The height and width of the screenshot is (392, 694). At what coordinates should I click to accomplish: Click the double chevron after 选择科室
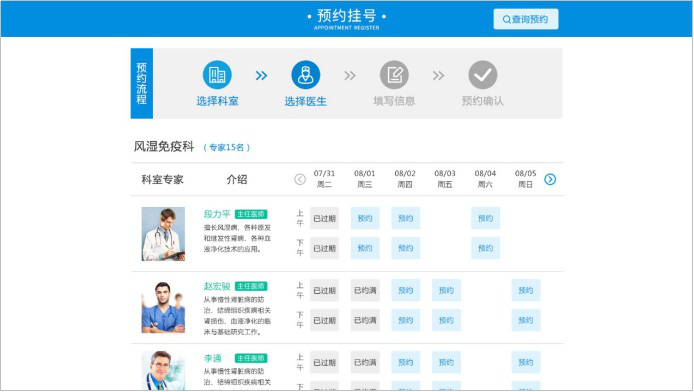[261, 76]
